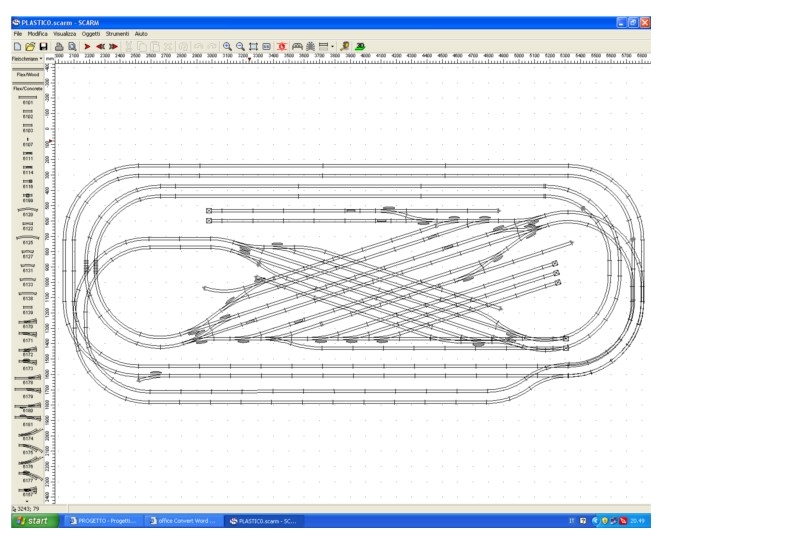Pick curved track piece 6120 from the library
Viewport: 799px width, 543px height.
click(27, 211)
